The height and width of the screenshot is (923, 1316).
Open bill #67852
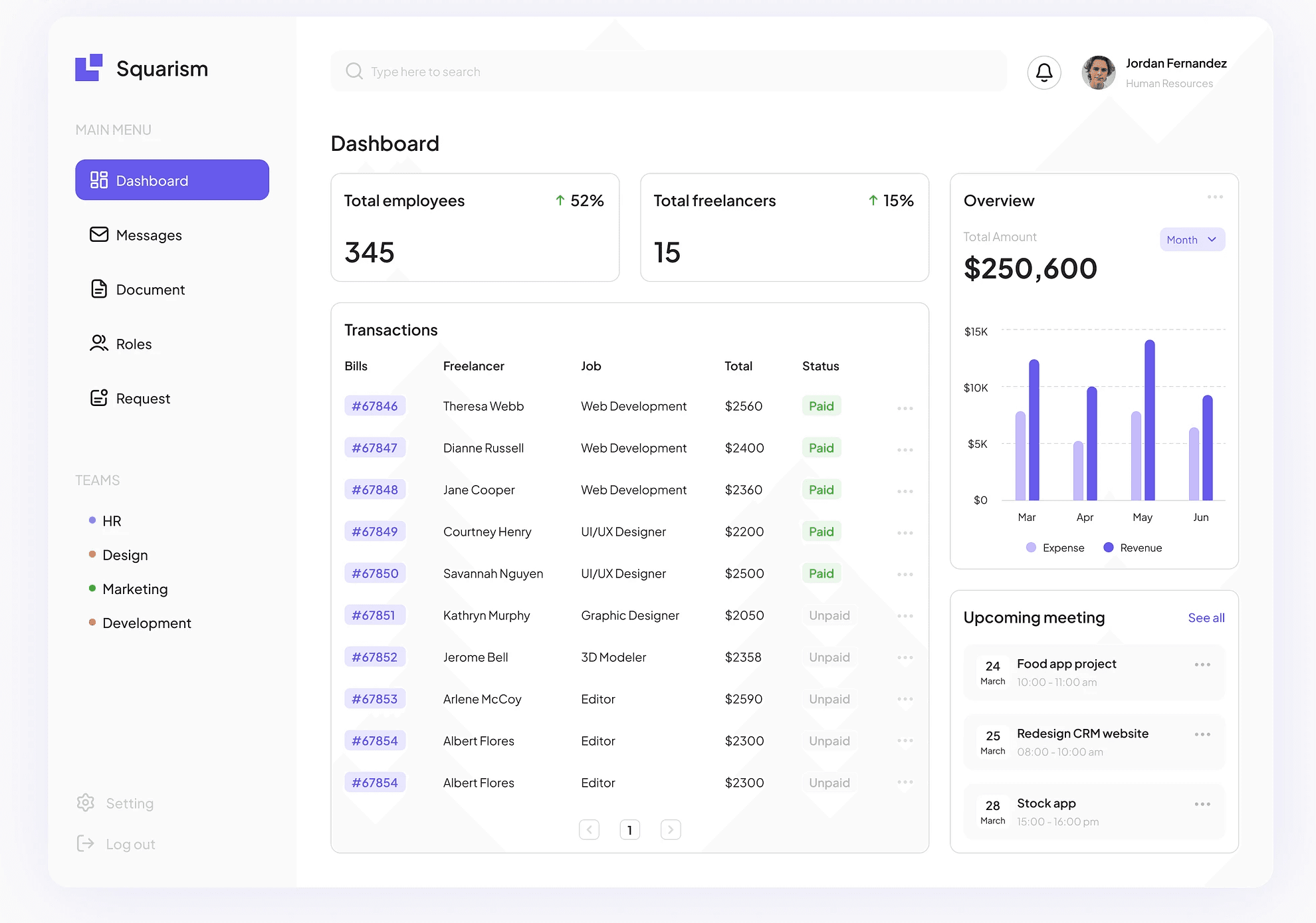375,657
